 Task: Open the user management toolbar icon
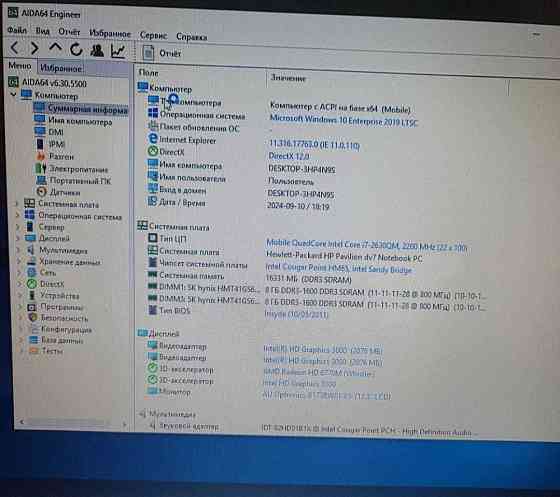(97, 50)
